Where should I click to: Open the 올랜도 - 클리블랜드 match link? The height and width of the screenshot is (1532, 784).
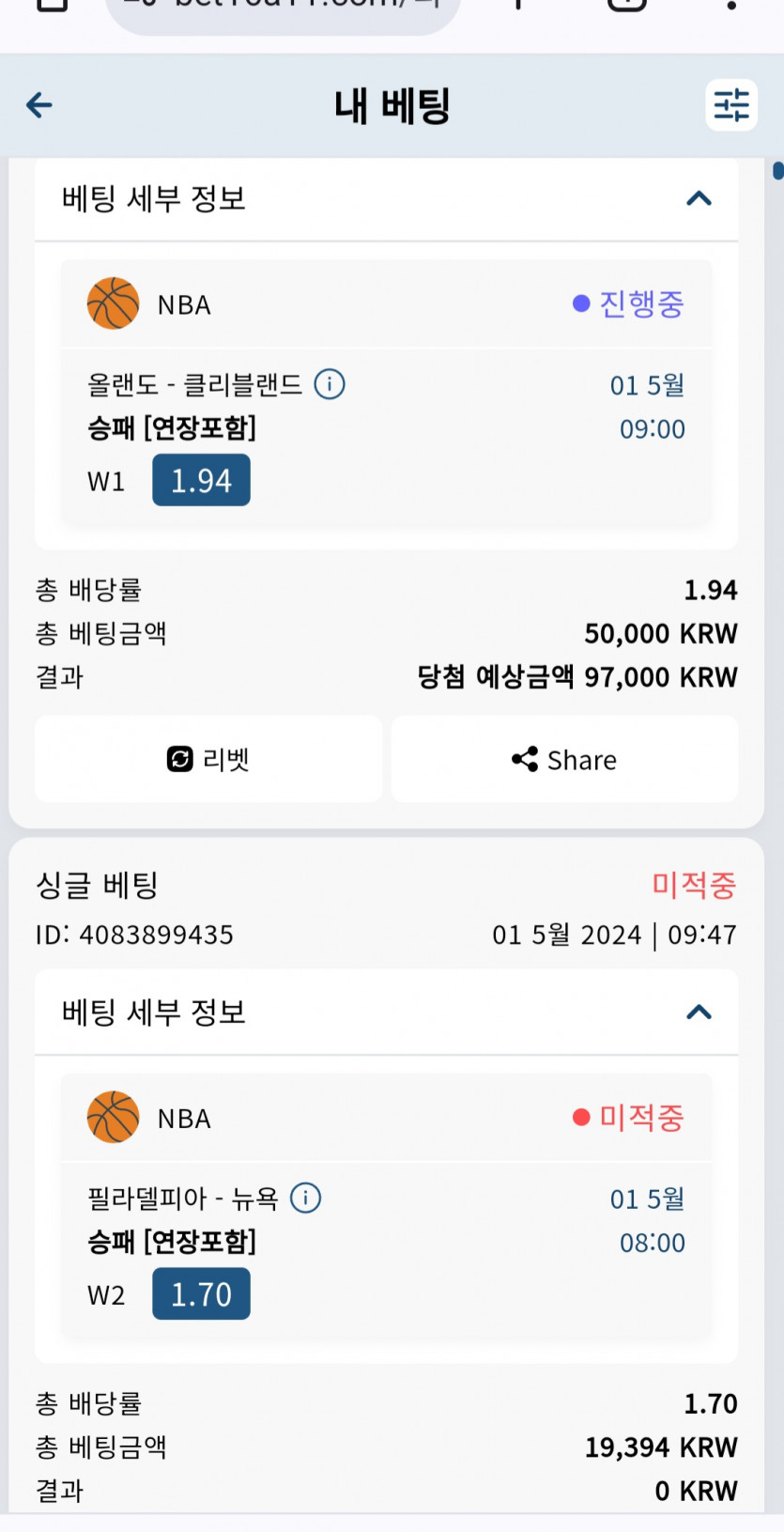click(x=194, y=384)
